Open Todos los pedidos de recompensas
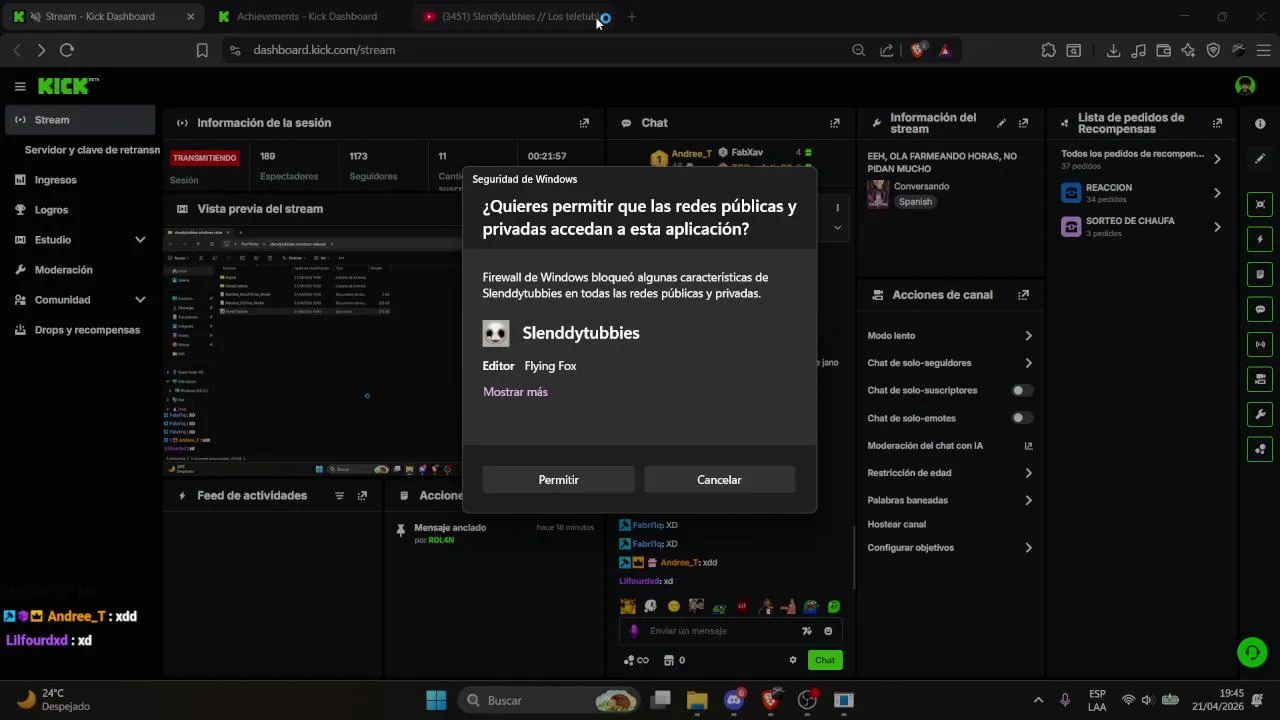 tap(1141, 158)
